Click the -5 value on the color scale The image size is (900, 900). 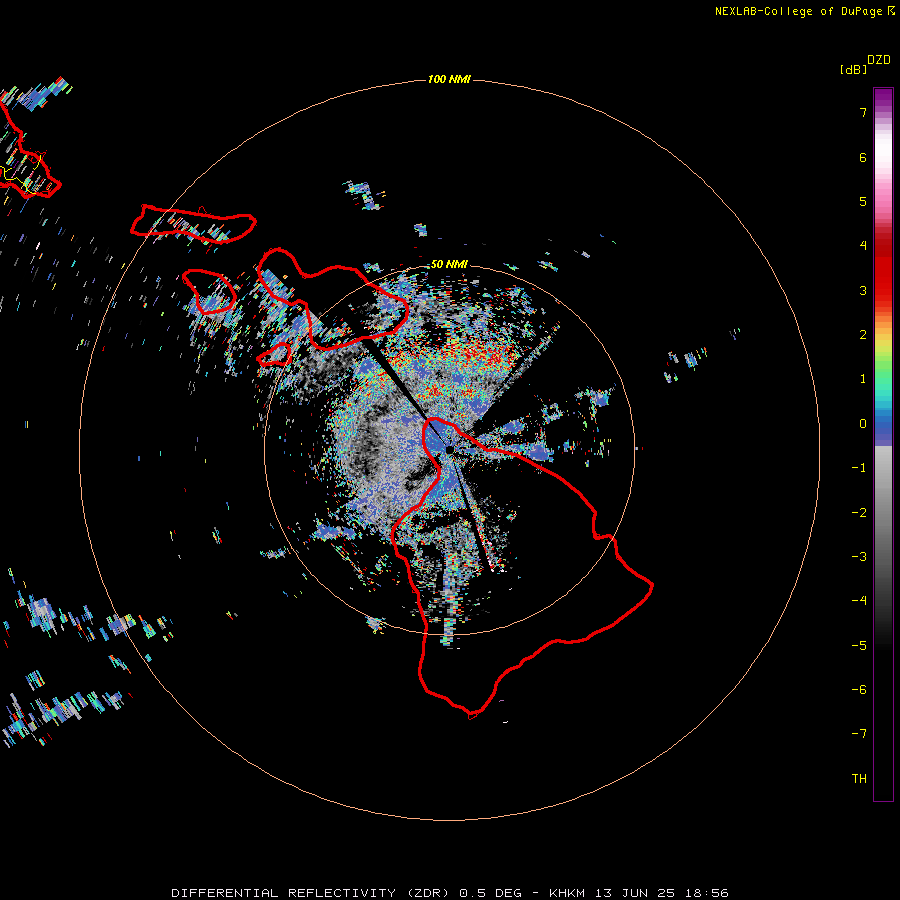tap(859, 646)
